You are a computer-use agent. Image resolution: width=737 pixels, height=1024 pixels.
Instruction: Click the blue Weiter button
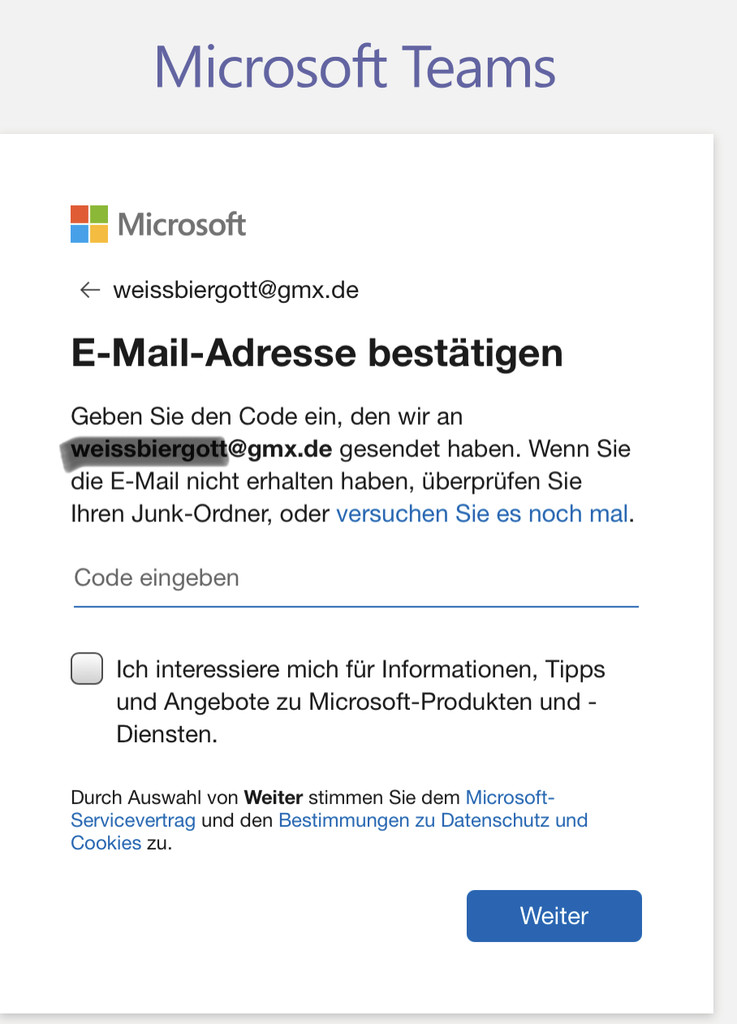(x=554, y=916)
